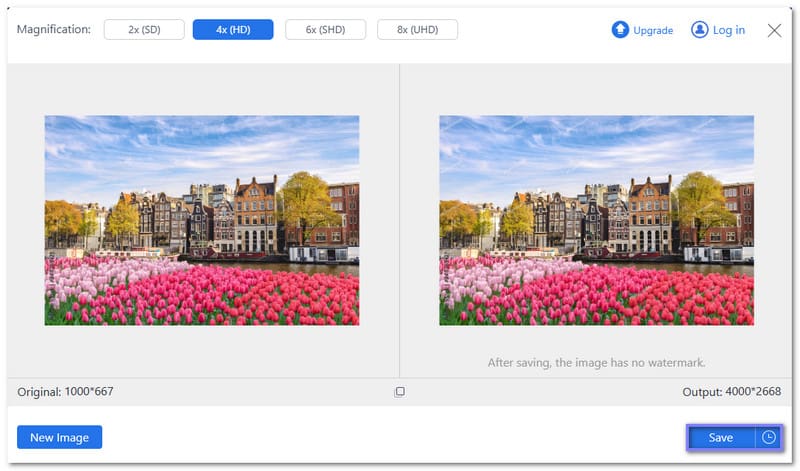Image resolution: width=800 pixels, height=471 pixels.
Task: Click the upscaled output image preview
Action: (596, 220)
